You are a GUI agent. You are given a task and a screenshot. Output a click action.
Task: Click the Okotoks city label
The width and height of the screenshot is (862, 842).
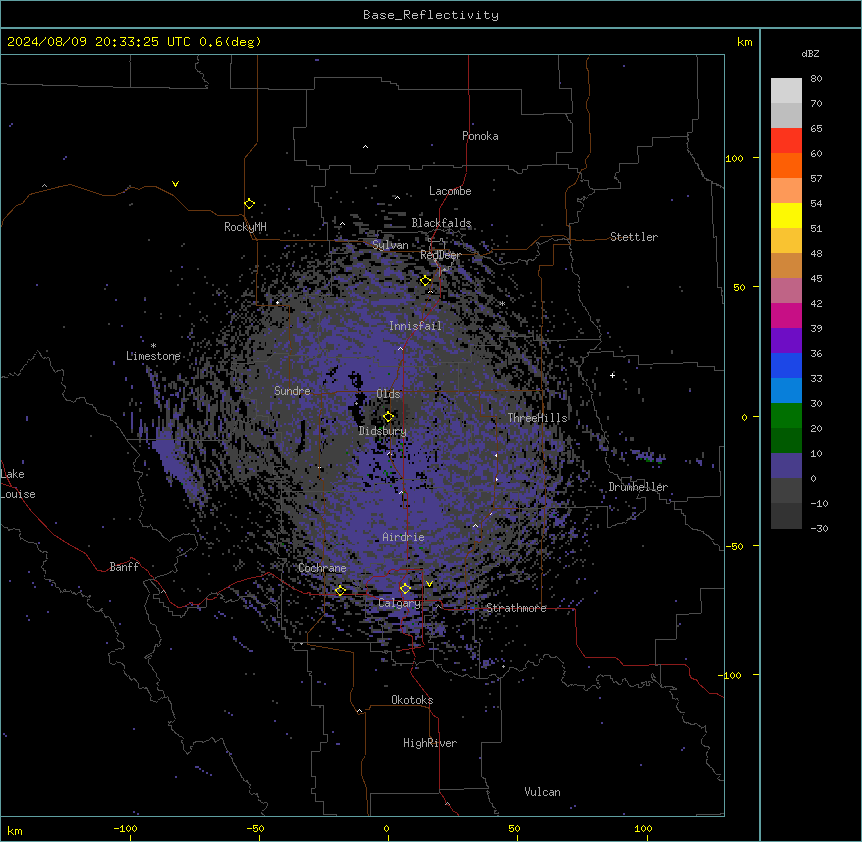(412, 700)
